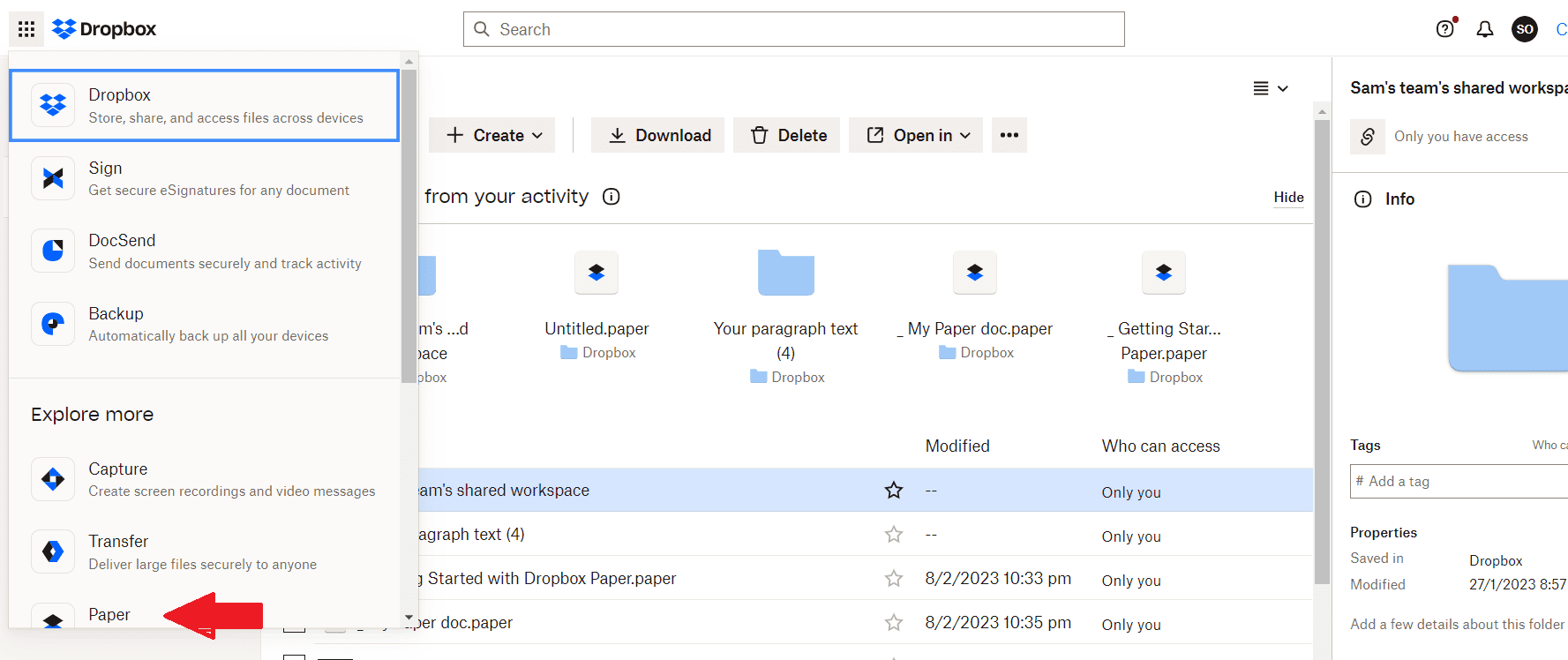The image size is (1568, 660).
Task: Select Transfer under Explore more
Action: [x=205, y=551]
